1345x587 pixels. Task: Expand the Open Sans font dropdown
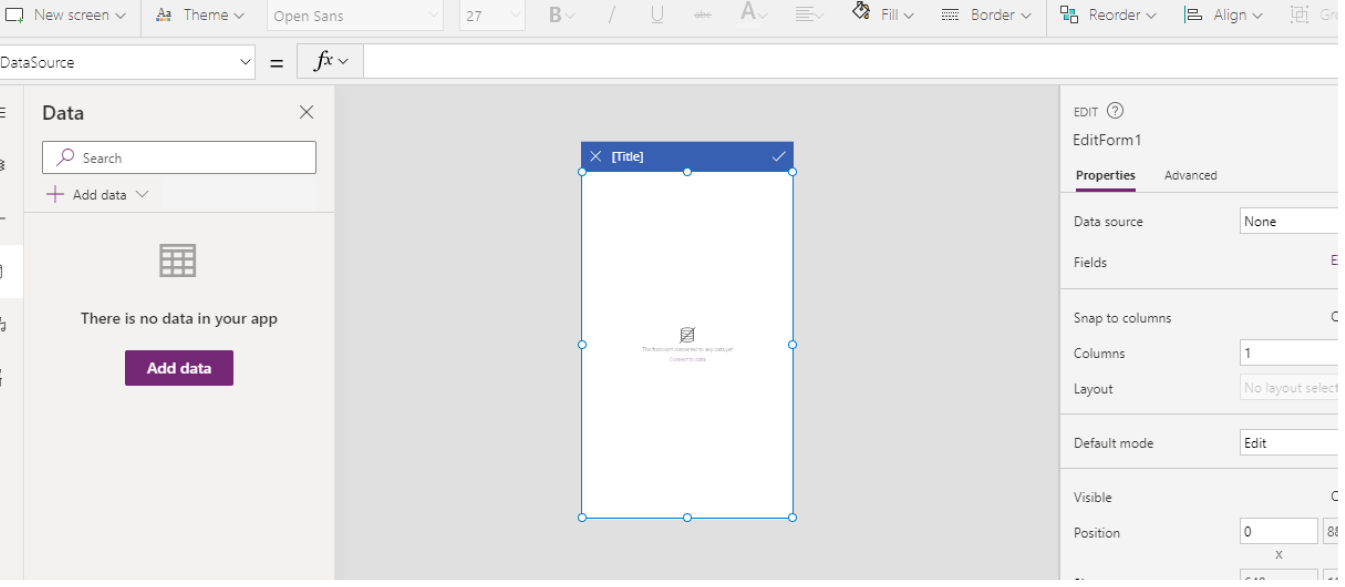[x=354, y=15]
